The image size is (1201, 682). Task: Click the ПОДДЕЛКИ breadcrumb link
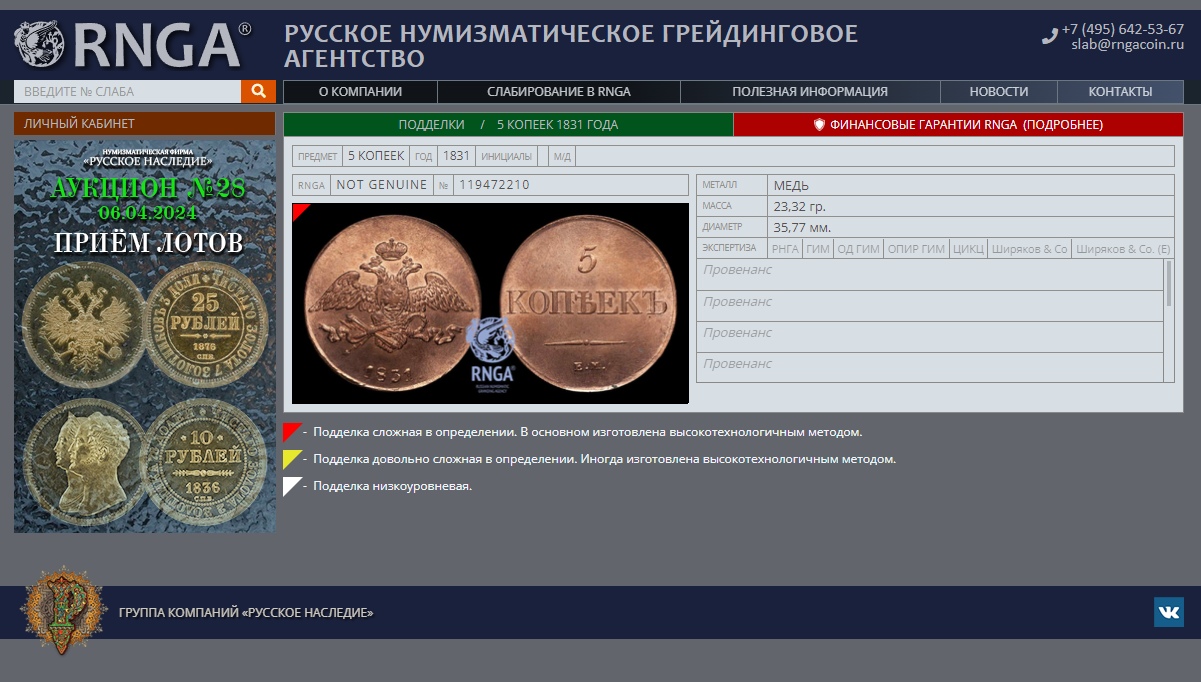click(431, 125)
